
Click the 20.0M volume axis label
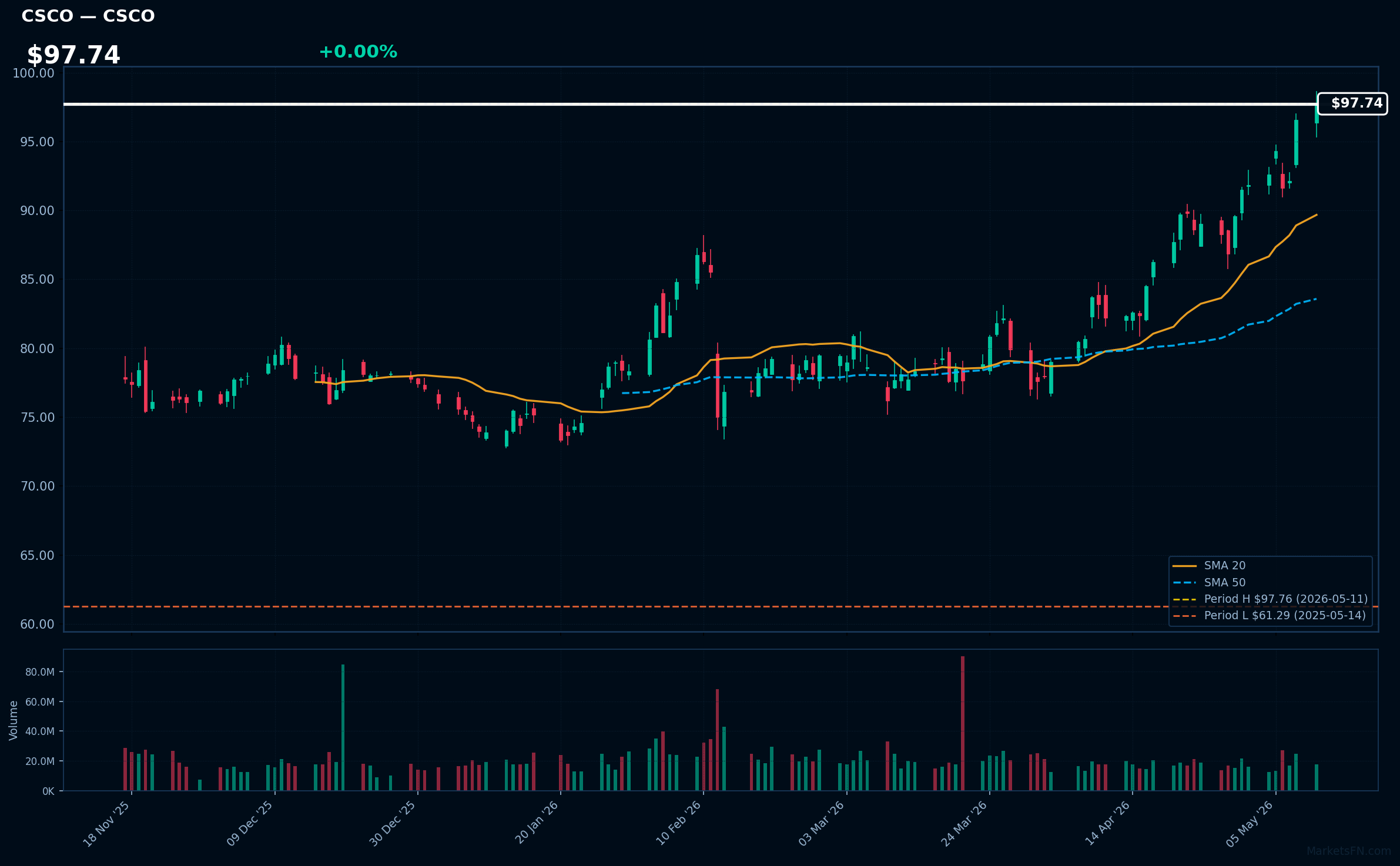[x=40, y=761]
